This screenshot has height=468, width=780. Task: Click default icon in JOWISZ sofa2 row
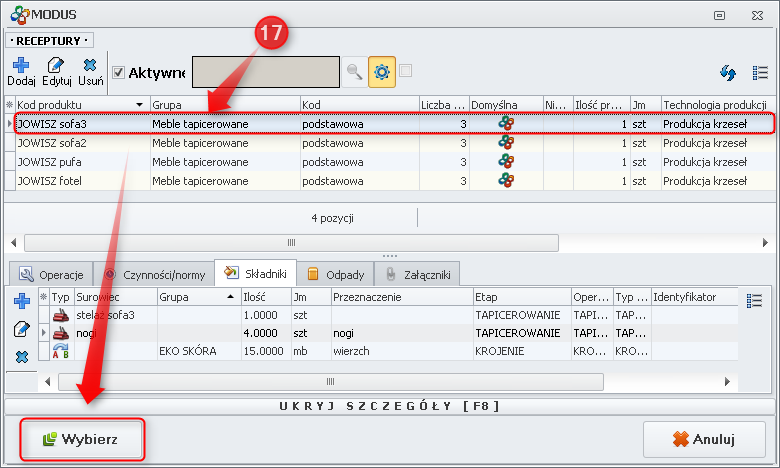tap(506, 142)
